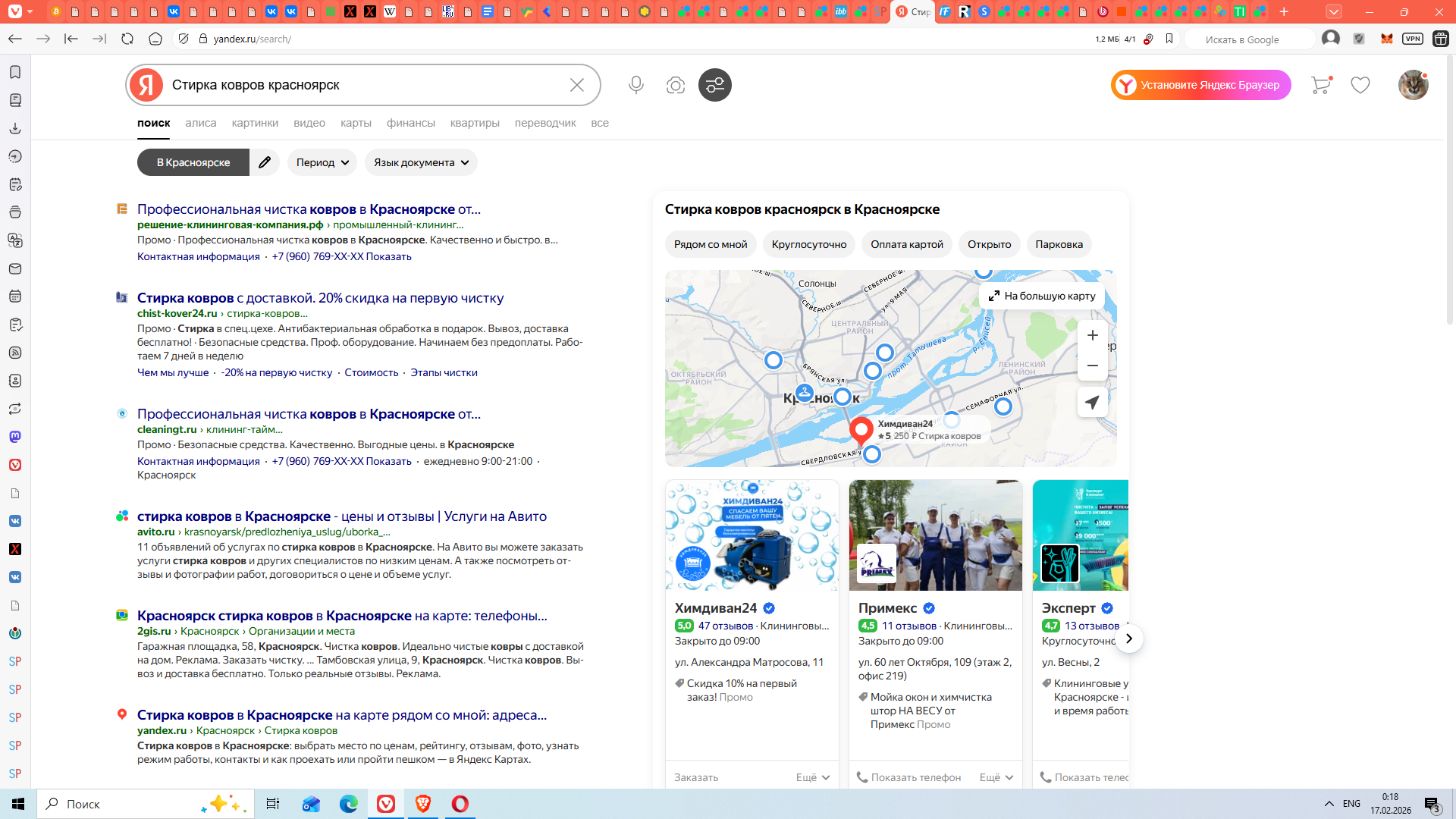This screenshot has width=1456, height=819.
Task: Zoom in on the map
Action: [x=1092, y=335]
